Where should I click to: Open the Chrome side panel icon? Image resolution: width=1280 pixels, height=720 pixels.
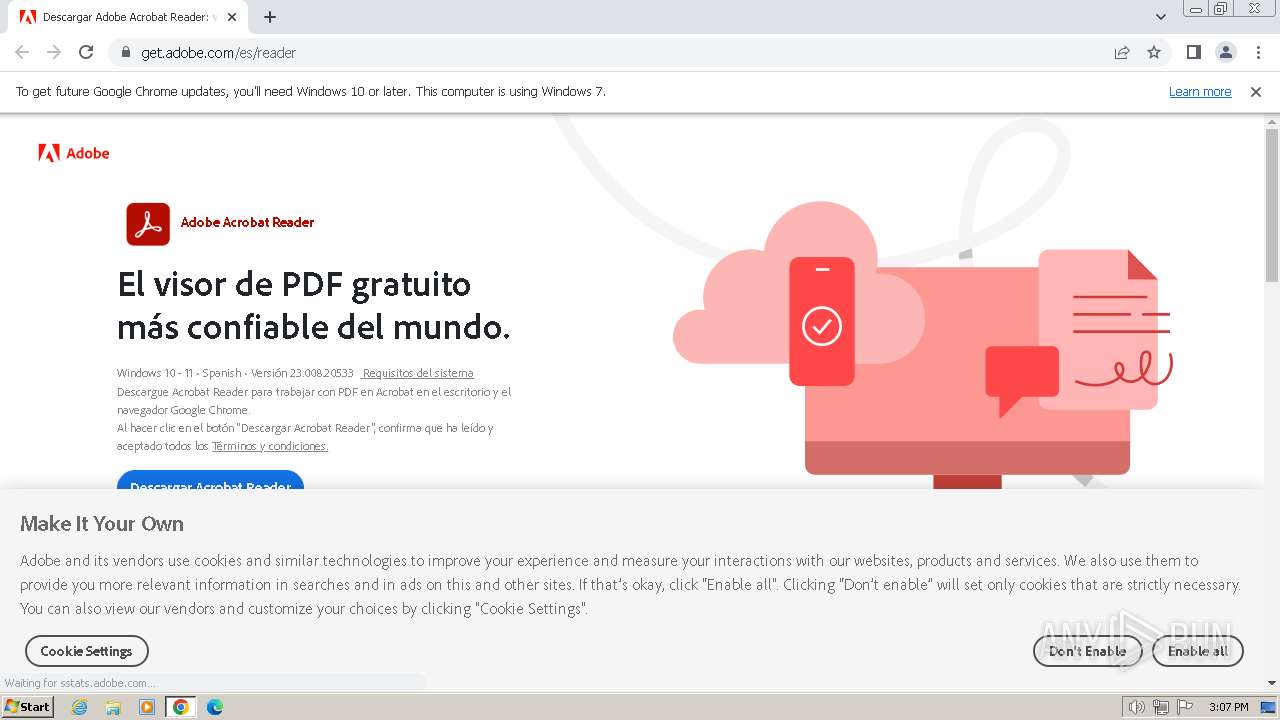1193,52
